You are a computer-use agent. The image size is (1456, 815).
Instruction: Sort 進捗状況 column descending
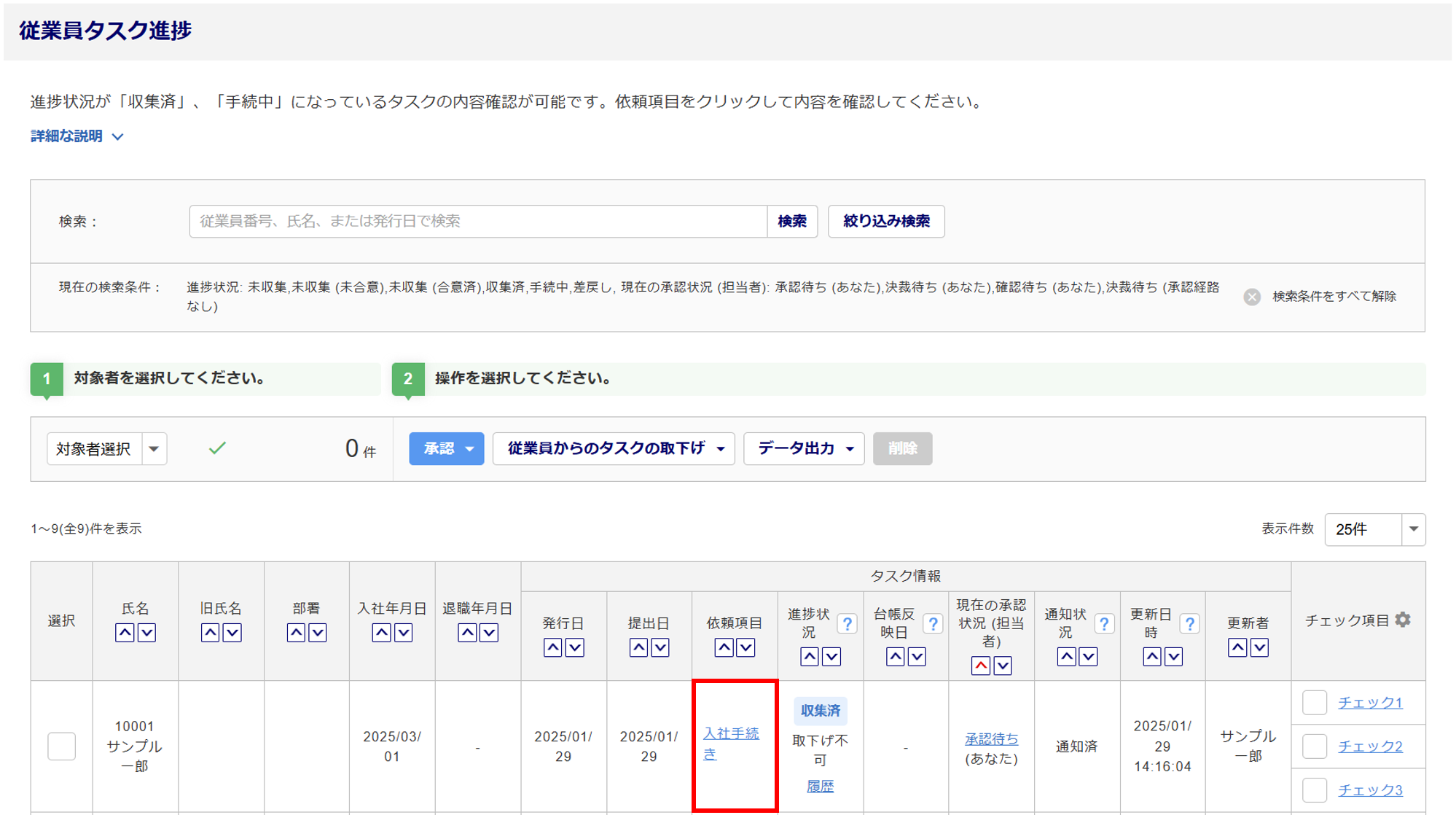[x=831, y=657]
